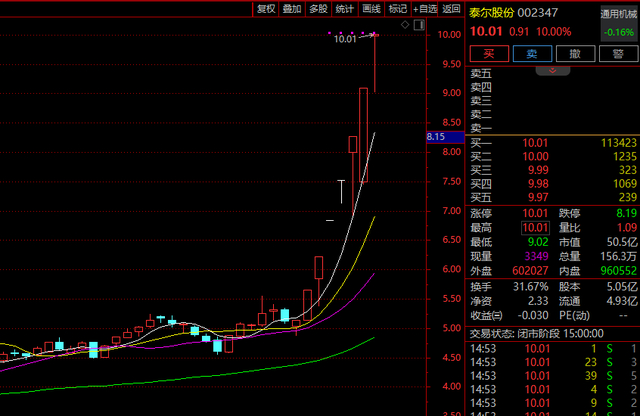Select 买五 price 9.97
640x416 pixels.
coord(538,198)
